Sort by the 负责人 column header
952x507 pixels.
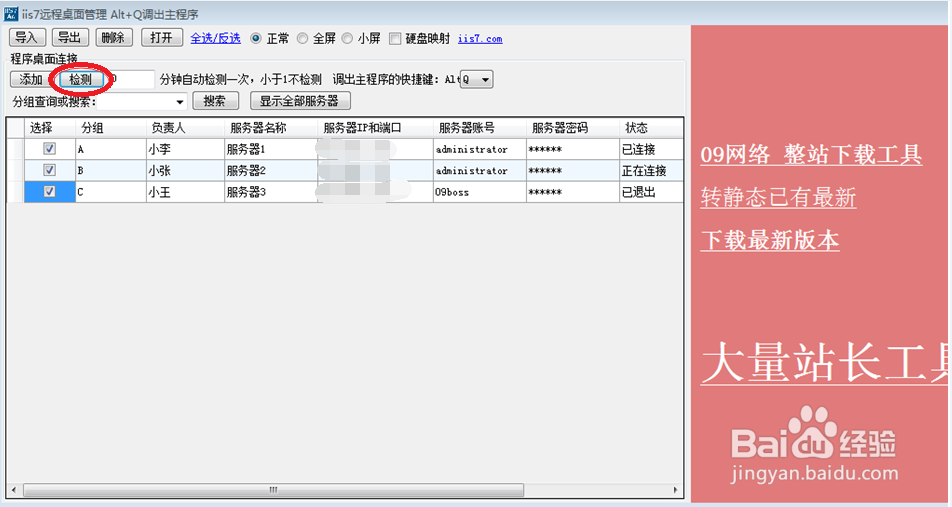[x=185, y=128]
